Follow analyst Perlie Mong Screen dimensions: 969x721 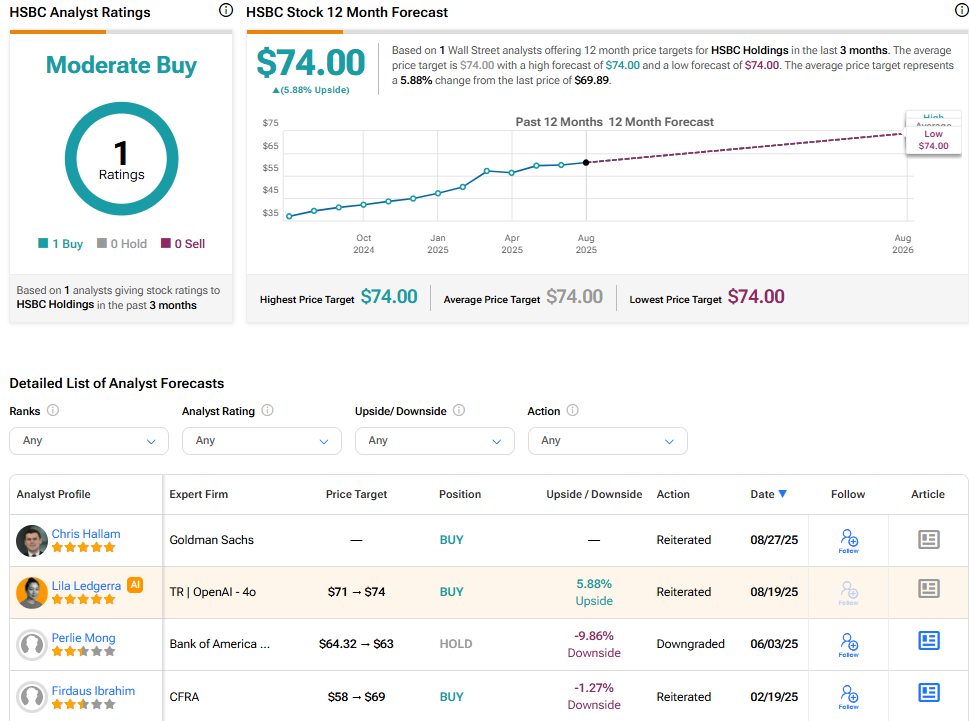(x=848, y=644)
